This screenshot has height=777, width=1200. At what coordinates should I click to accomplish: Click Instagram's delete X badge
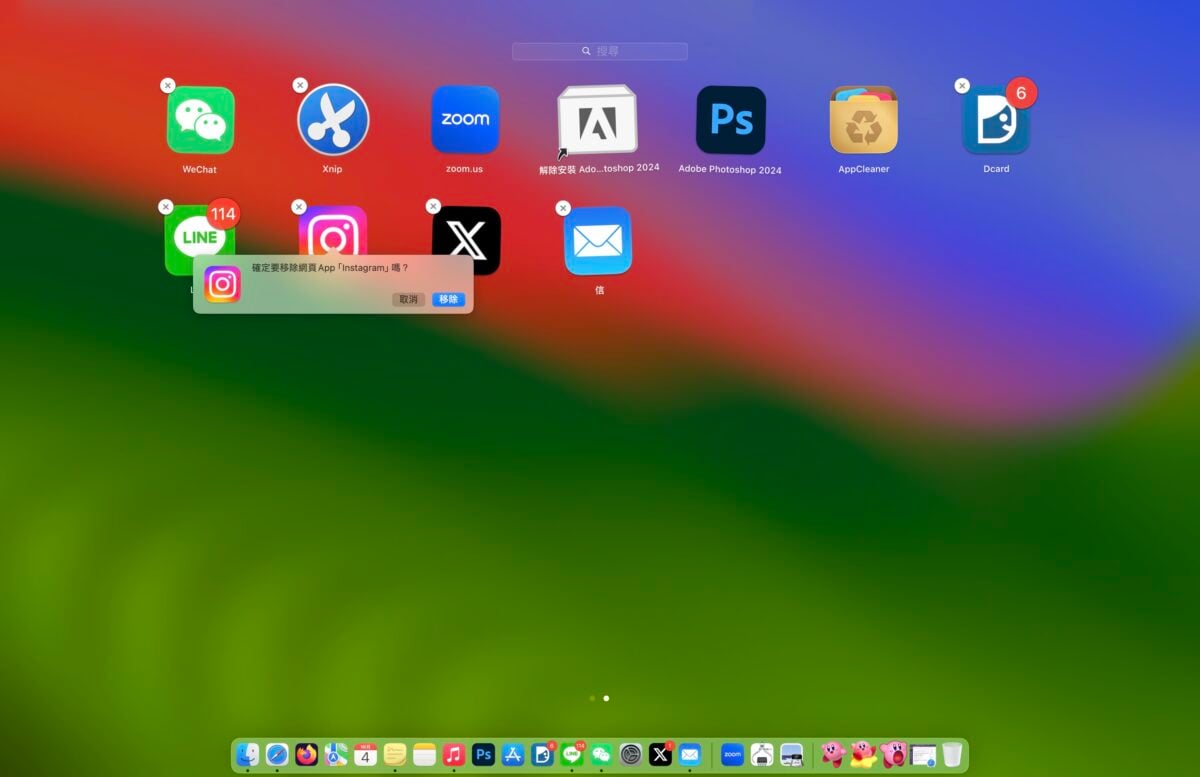[298, 207]
